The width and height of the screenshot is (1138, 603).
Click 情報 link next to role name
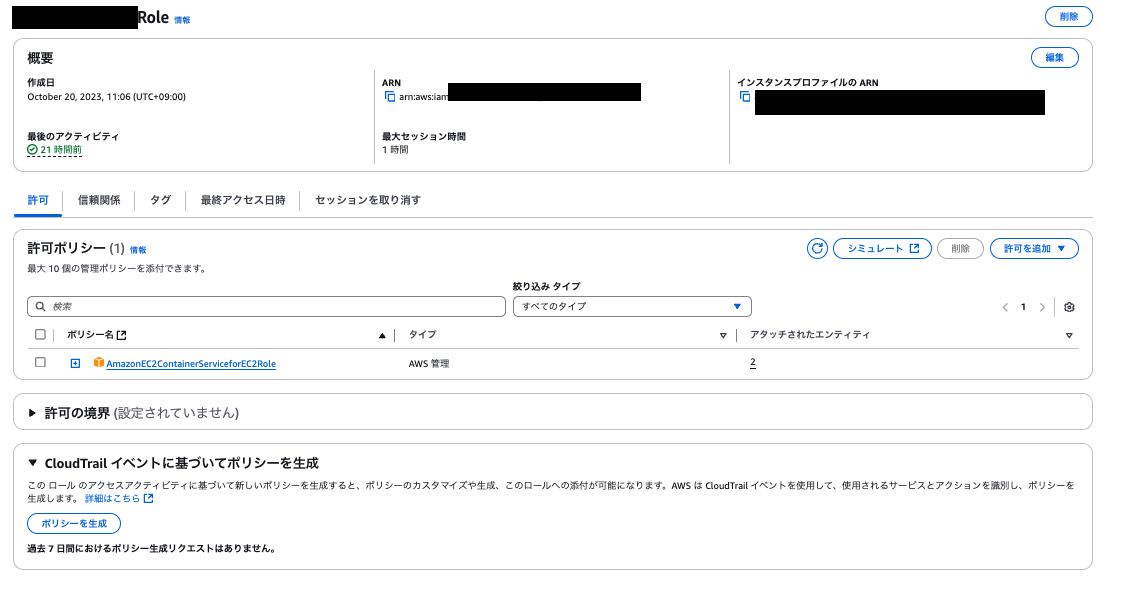tap(182, 20)
